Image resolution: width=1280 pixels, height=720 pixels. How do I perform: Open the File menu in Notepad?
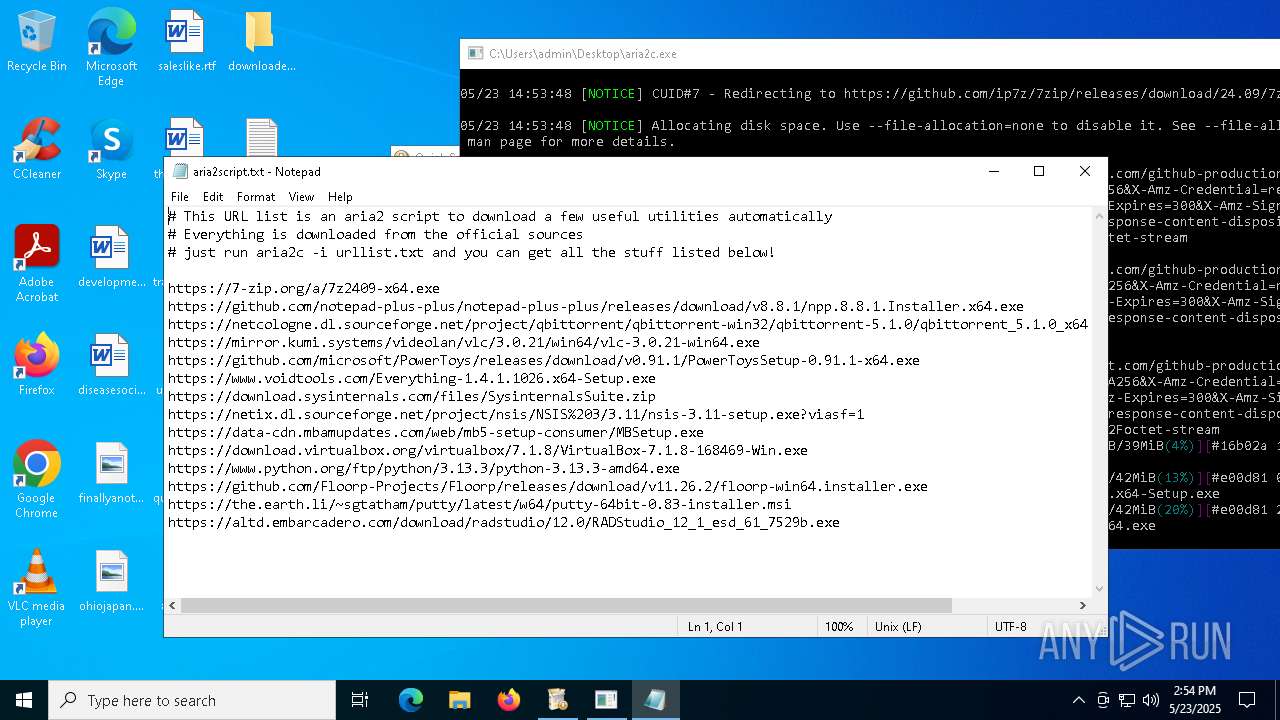180,197
